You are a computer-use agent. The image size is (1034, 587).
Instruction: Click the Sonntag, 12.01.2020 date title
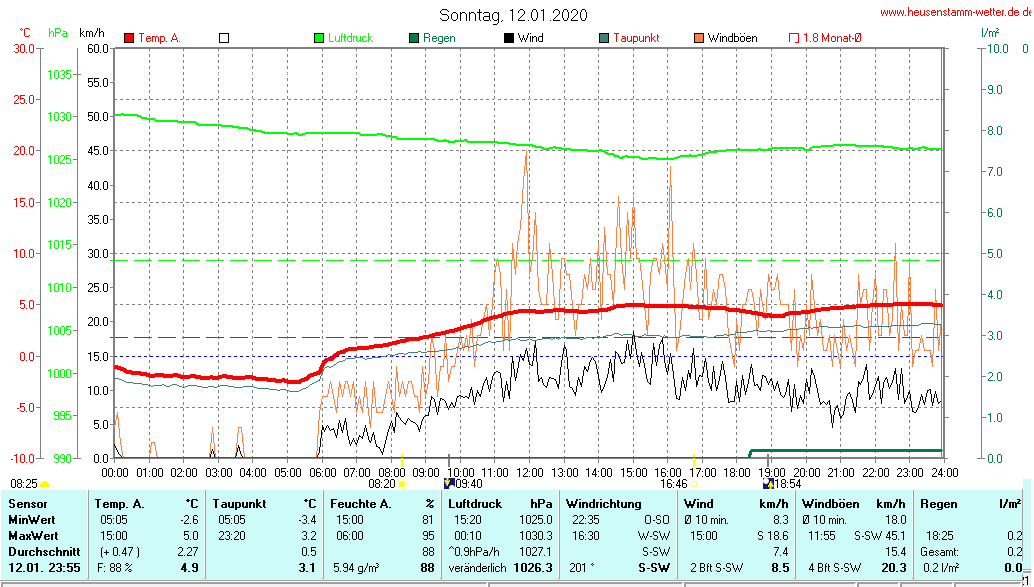(514, 15)
